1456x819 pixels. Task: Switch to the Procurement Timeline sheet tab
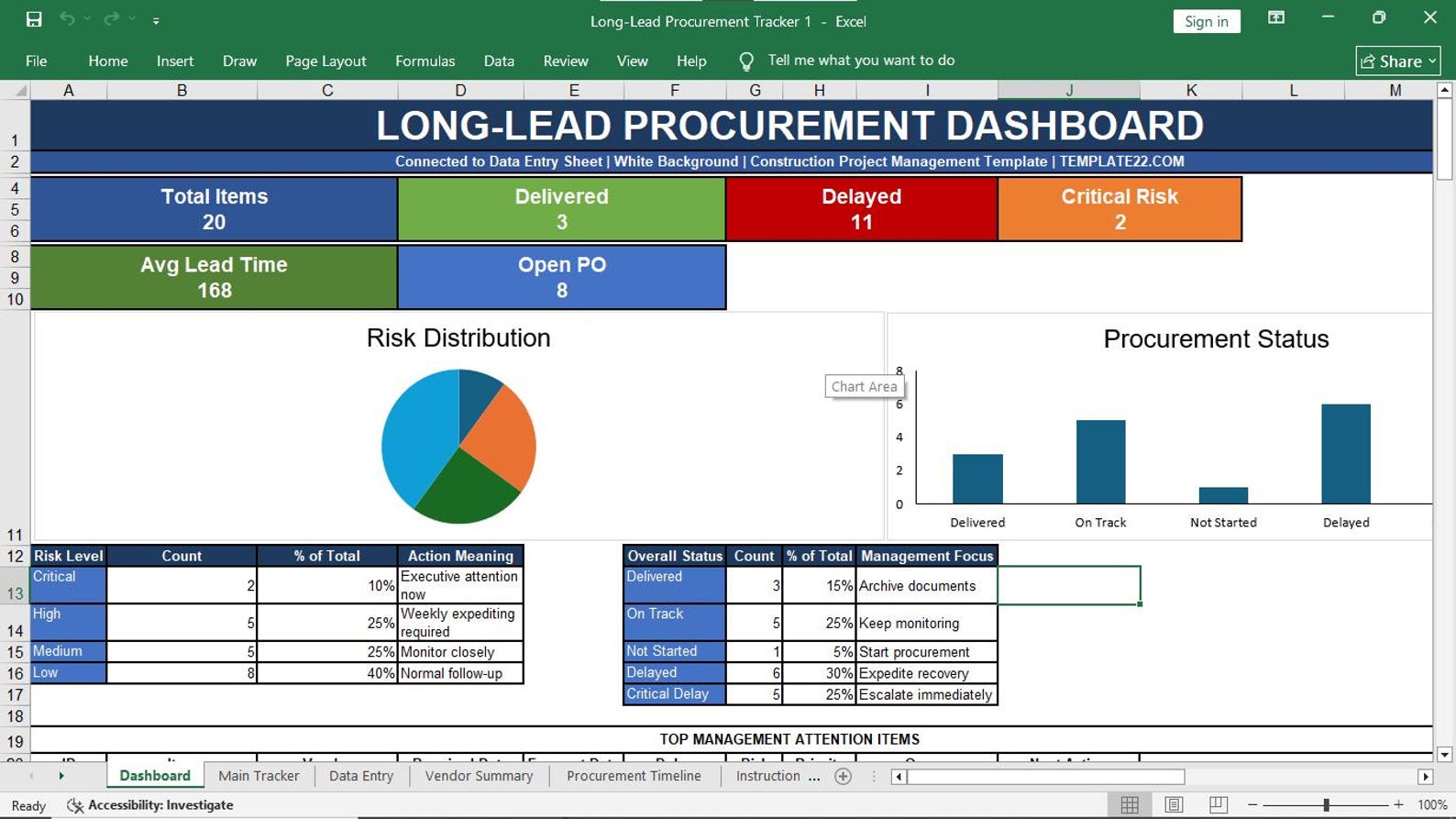tap(634, 776)
